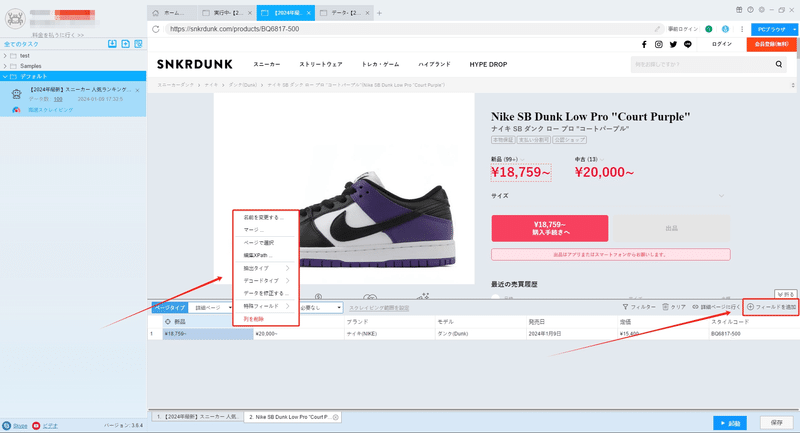The image size is (800, 433).
Task: Click the Twitter bird icon
Action: [x=673, y=44]
